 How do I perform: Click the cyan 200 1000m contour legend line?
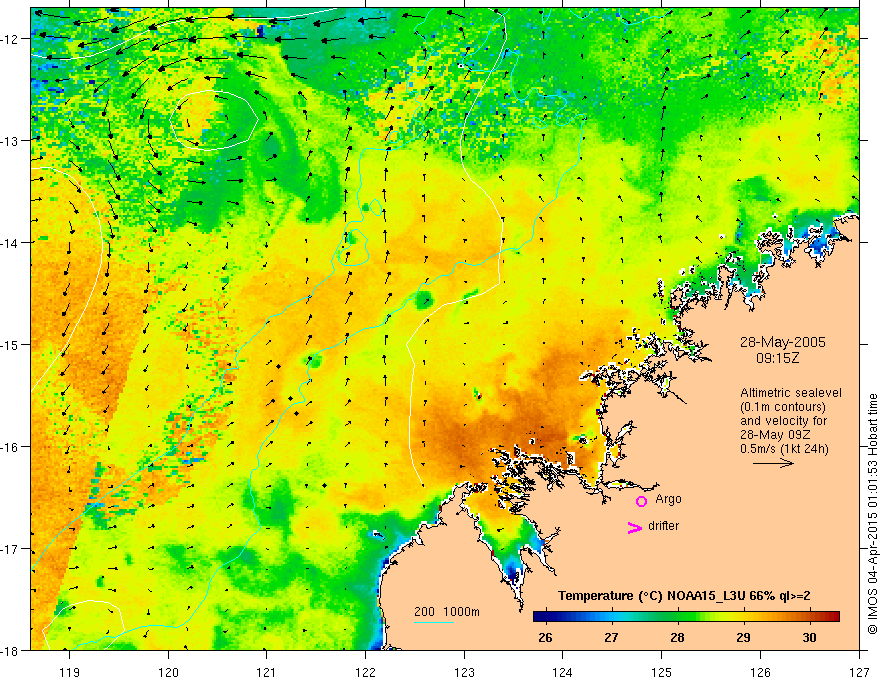(x=434, y=622)
